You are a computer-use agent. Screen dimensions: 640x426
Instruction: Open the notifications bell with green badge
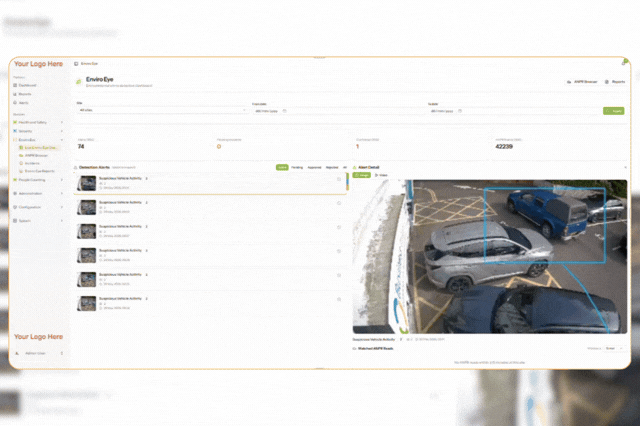(x=624, y=62)
